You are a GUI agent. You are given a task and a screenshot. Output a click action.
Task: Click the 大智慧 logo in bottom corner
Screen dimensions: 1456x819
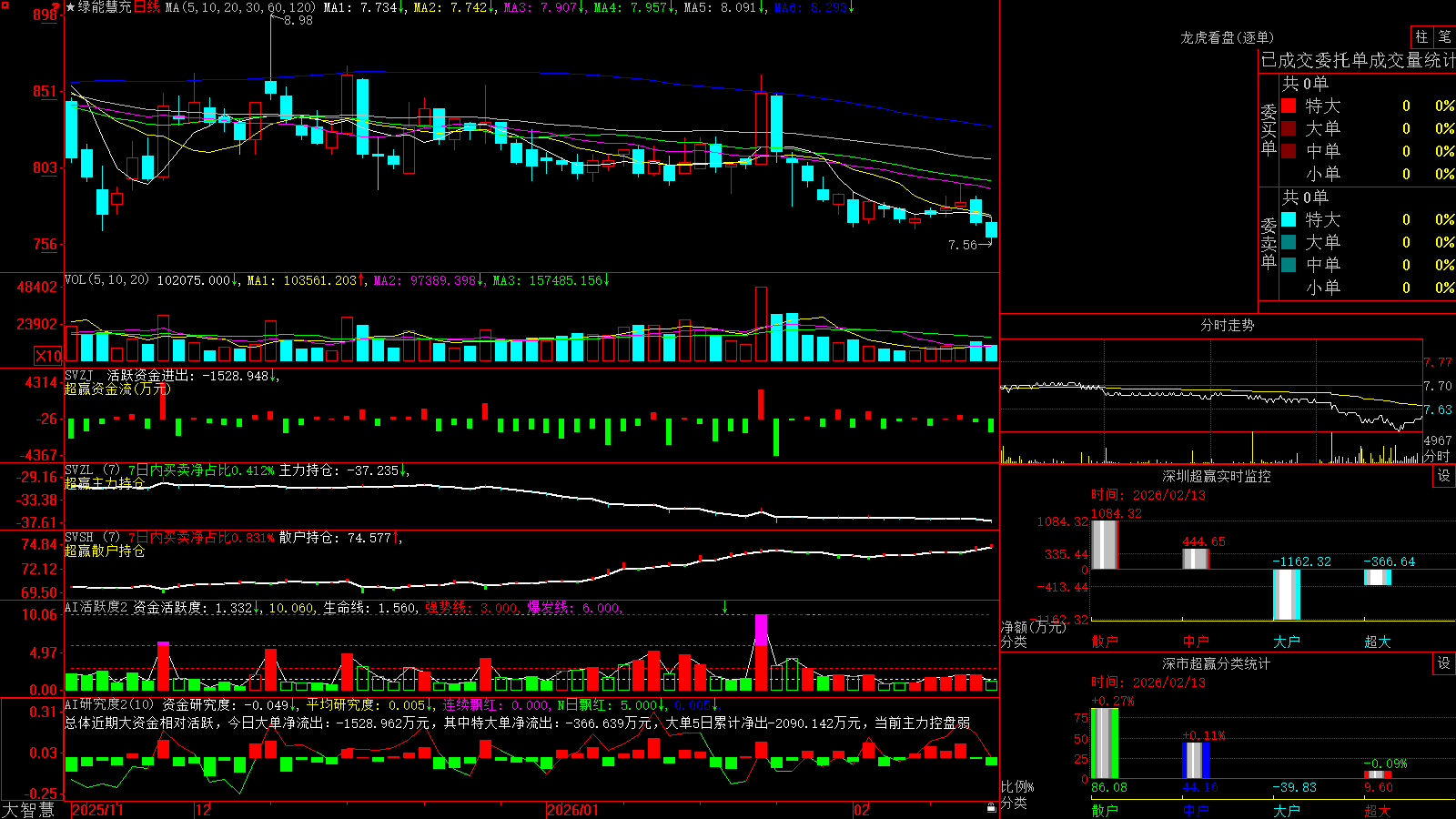pyautogui.click(x=29, y=810)
